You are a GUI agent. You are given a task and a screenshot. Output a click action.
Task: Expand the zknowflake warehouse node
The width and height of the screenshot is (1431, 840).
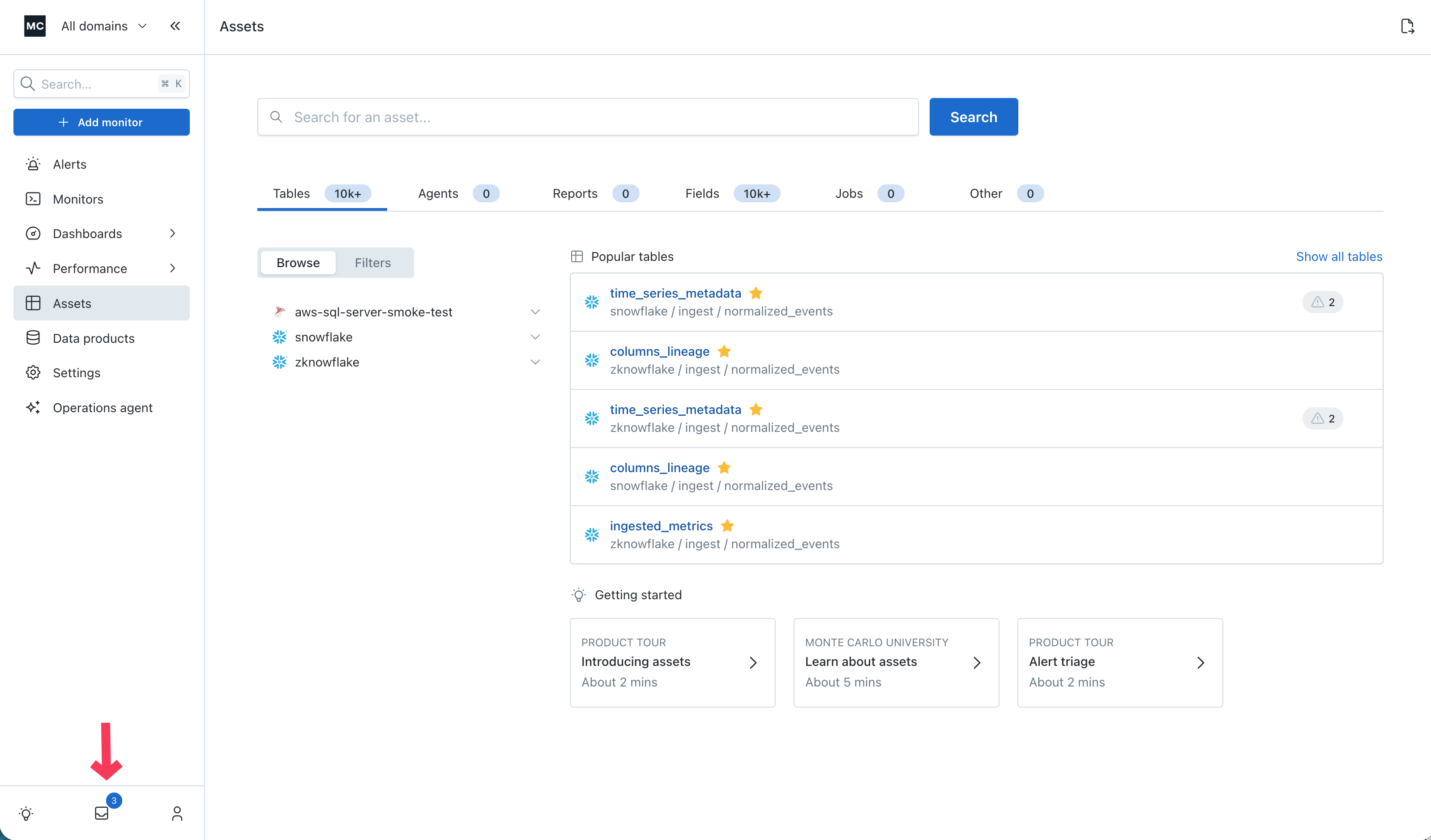(535, 362)
